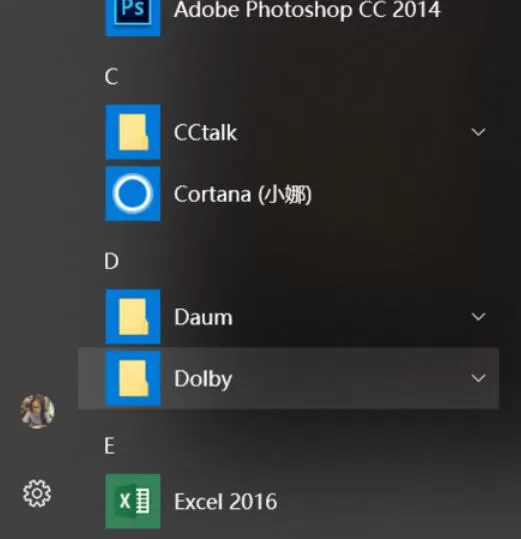This screenshot has height=539, width=521.
Task: Jump using the letter D header
Action: (112, 261)
